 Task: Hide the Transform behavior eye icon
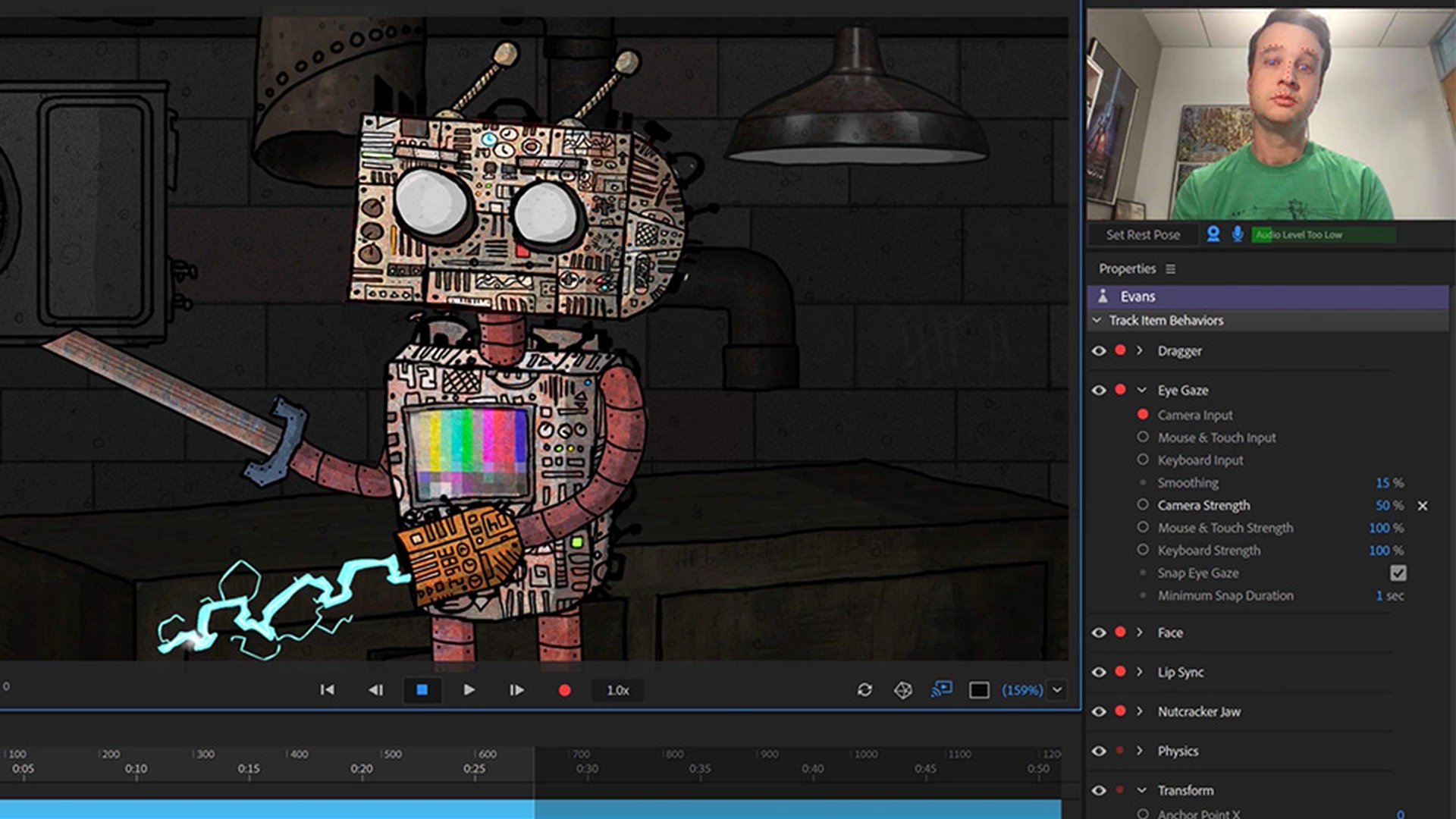(x=1099, y=790)
